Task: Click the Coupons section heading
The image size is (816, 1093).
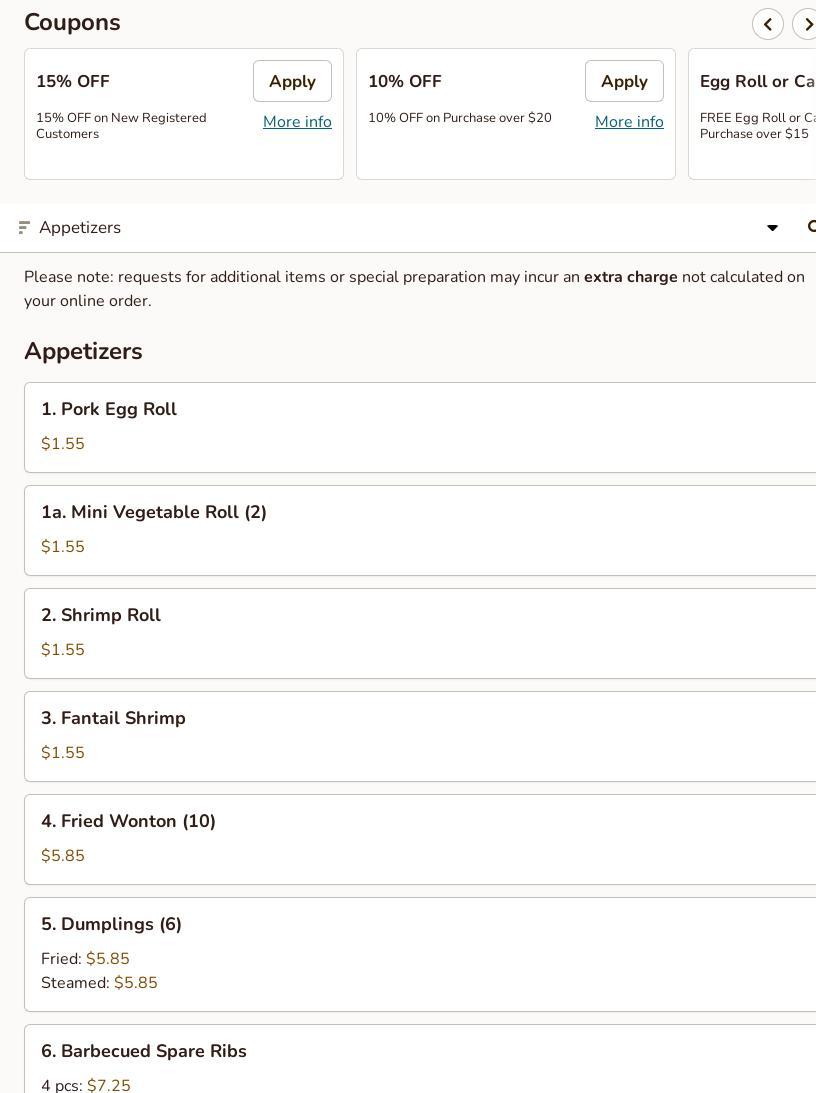Action: (72, 22)
